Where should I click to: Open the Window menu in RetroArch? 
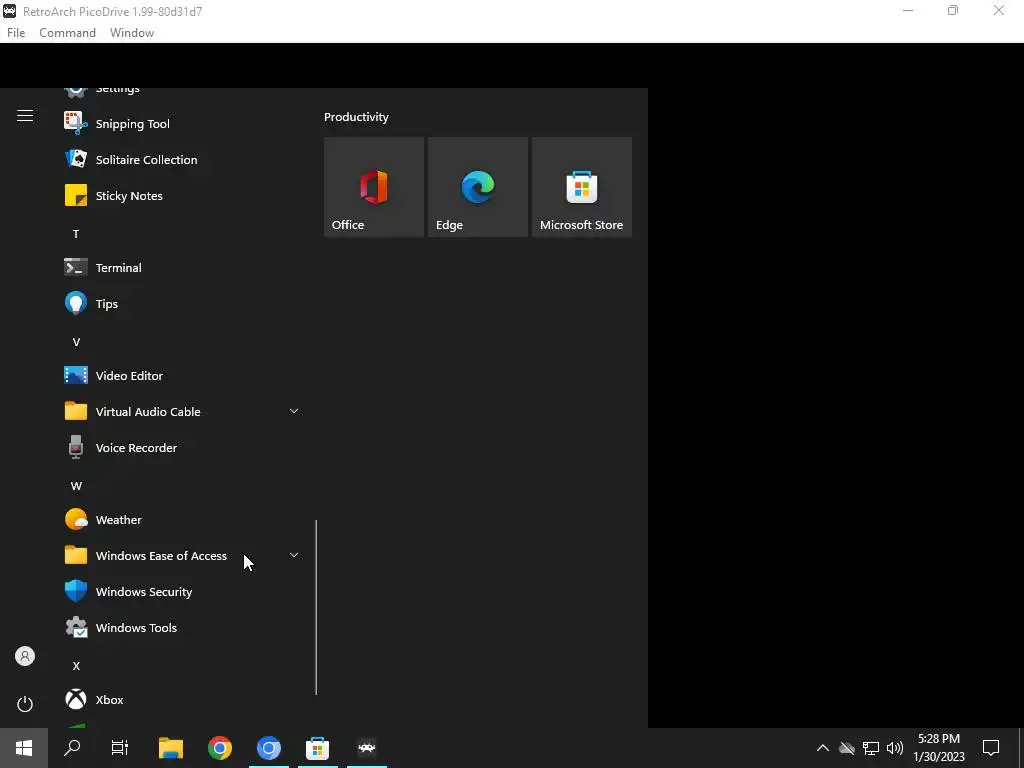point(132,33)
